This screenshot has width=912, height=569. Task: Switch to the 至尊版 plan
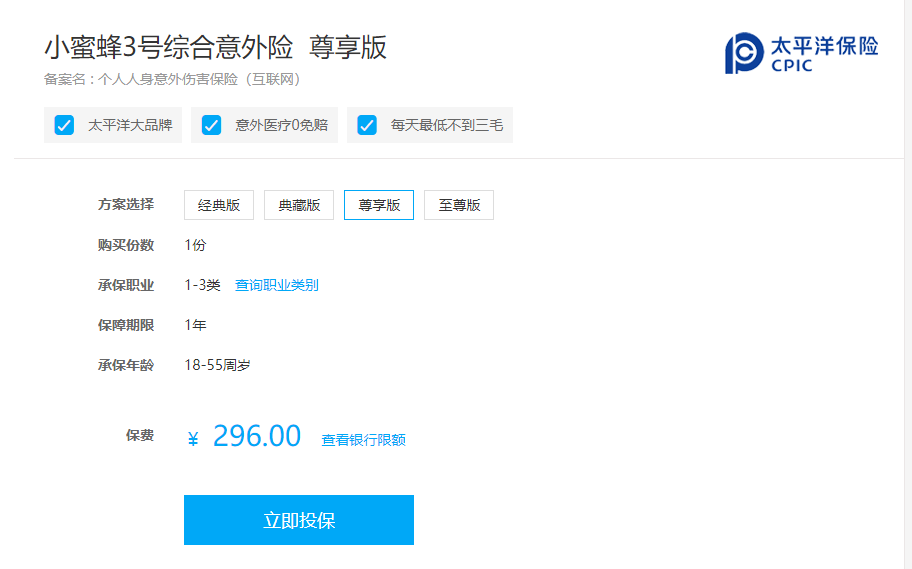459,205
